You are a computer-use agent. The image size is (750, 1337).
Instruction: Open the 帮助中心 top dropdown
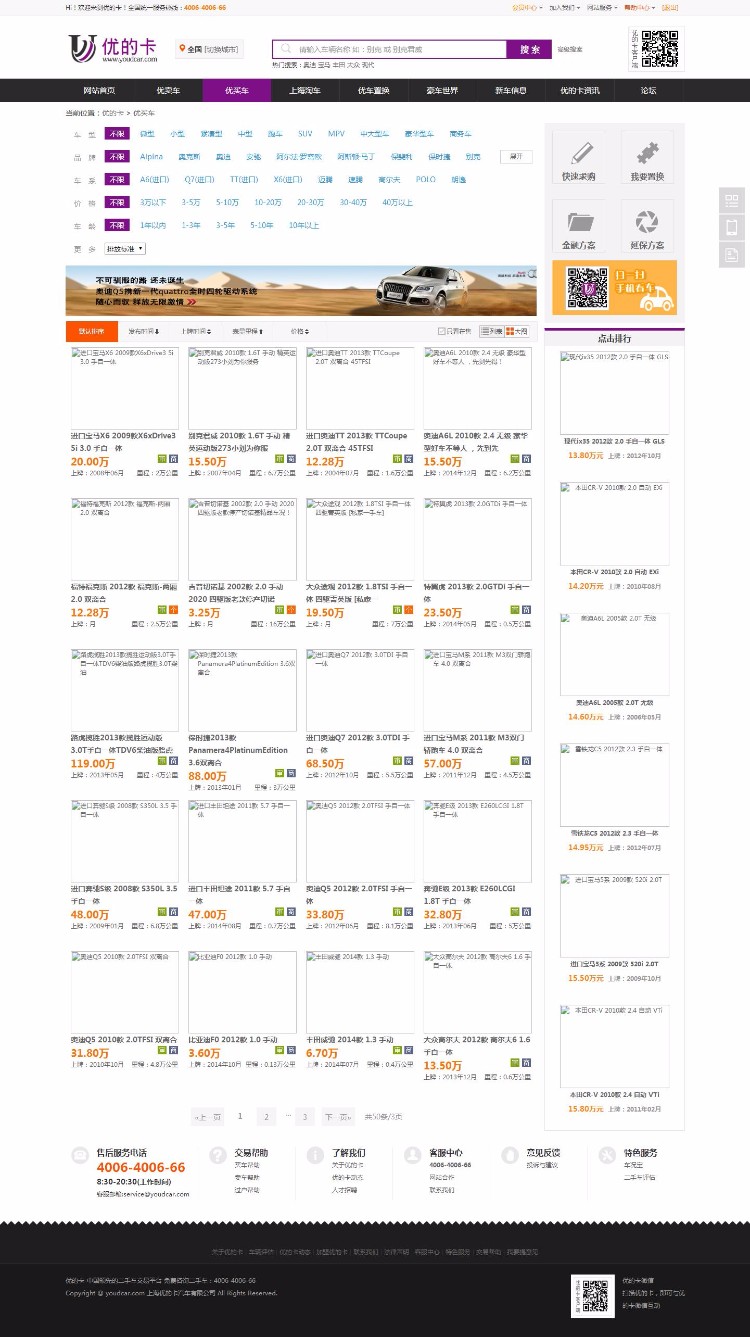639,7
